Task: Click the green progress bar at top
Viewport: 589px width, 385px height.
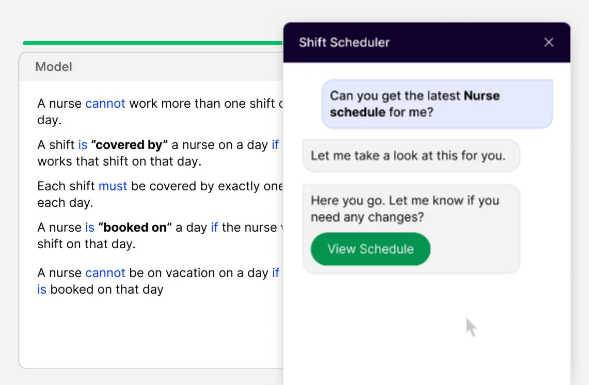Action: coord(153,43)
